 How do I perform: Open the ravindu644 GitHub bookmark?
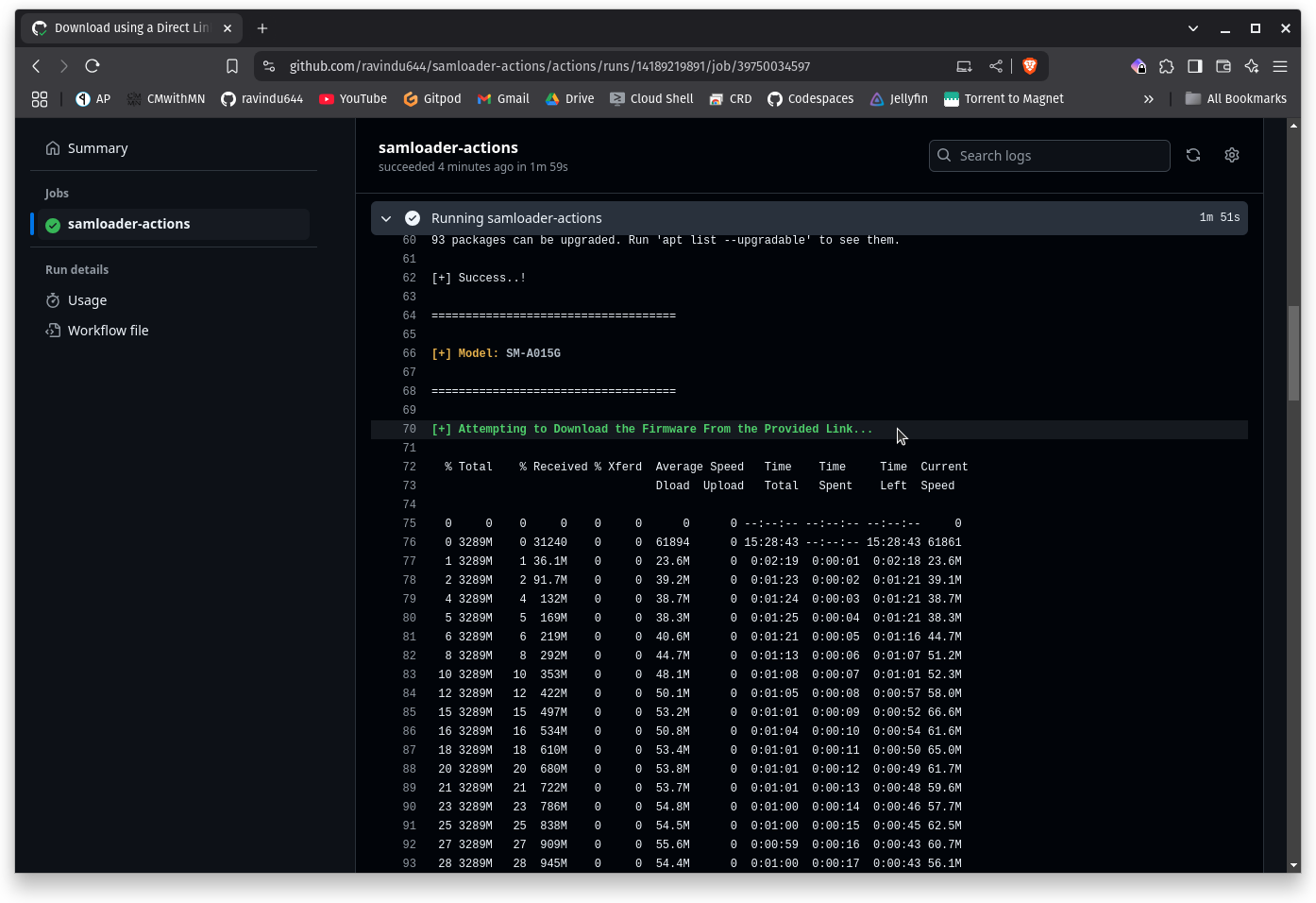point(262,99)
